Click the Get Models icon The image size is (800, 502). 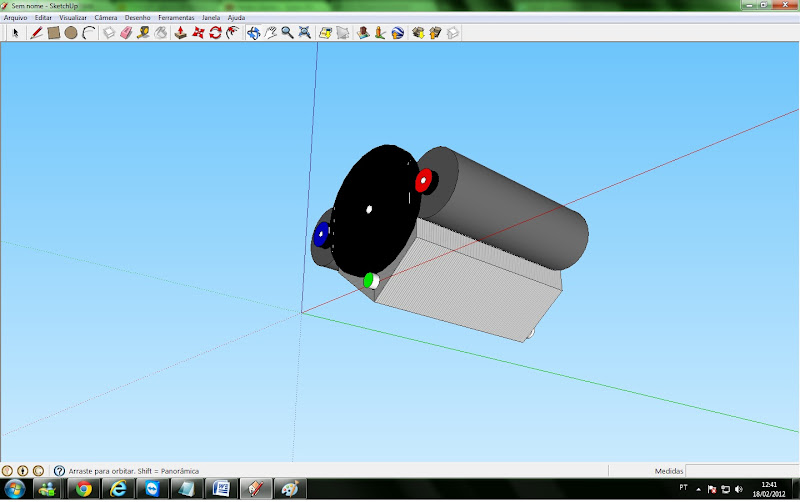click(418, 33)
